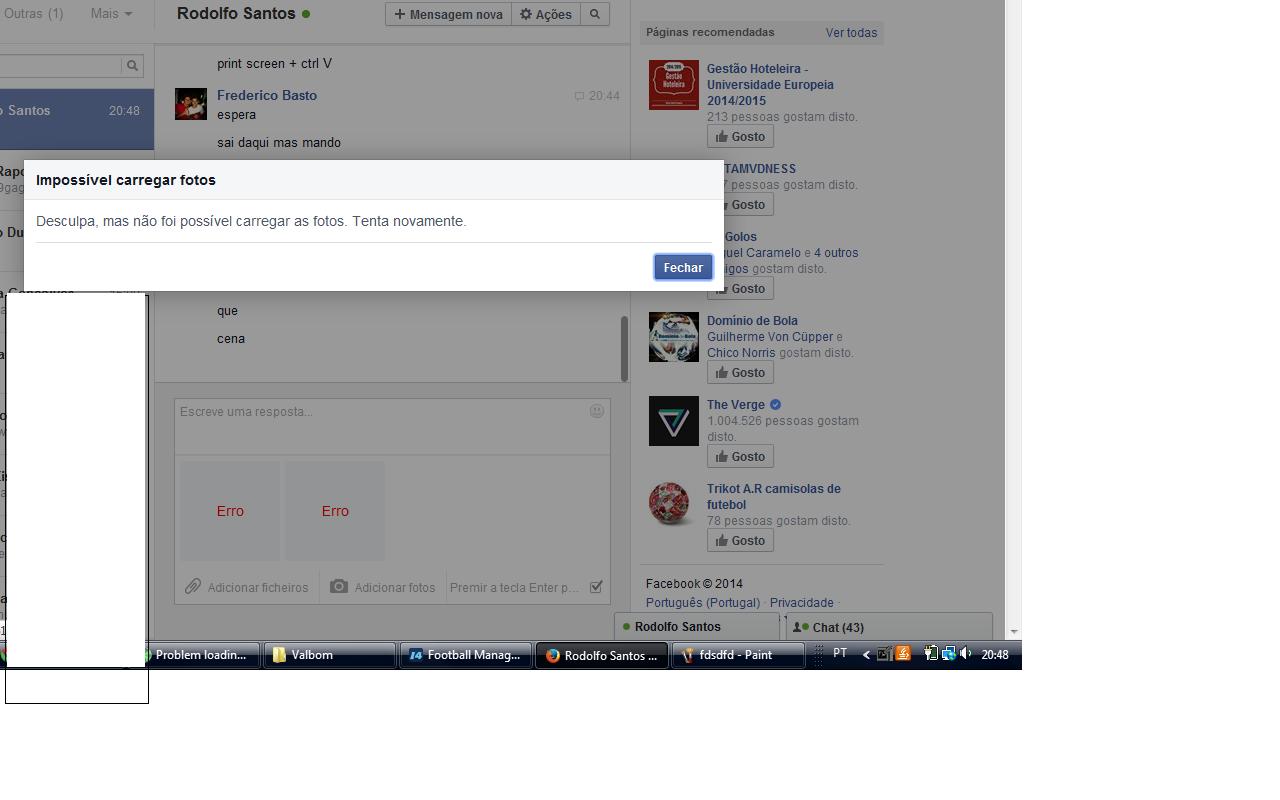The height and width of the screenshot is (800, 1280).
Task: Click the paperclip Adicionar ficheiros icon
Action: coord(193,586)
